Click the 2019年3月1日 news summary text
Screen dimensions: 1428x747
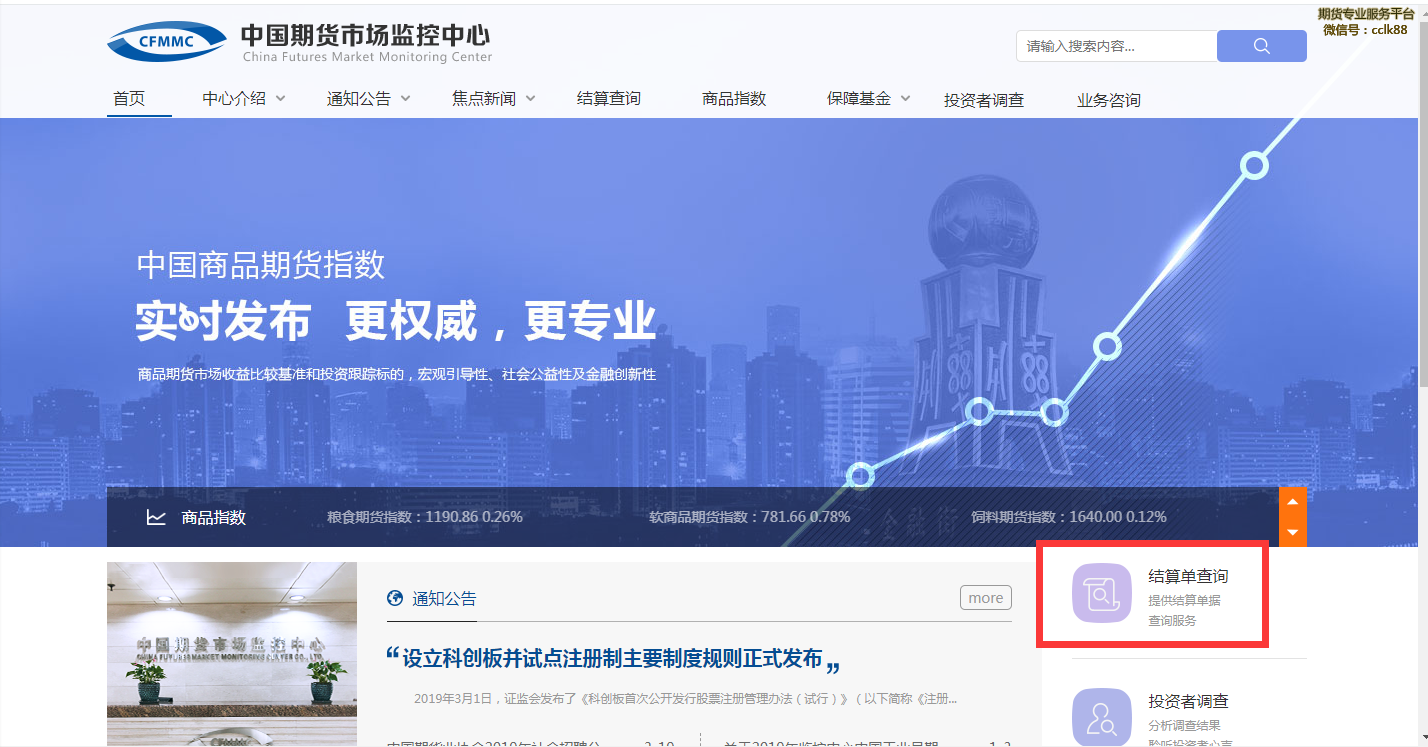click(685, 698)
